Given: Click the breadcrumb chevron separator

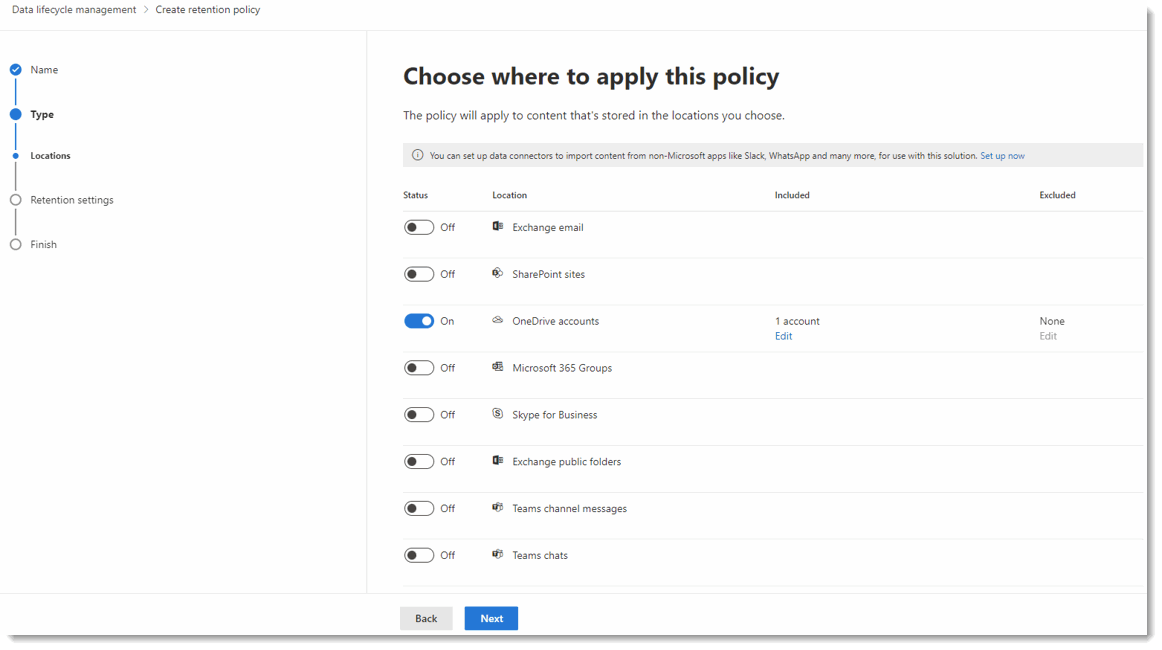Looking at the screenshot, I should tap(146, 10).
